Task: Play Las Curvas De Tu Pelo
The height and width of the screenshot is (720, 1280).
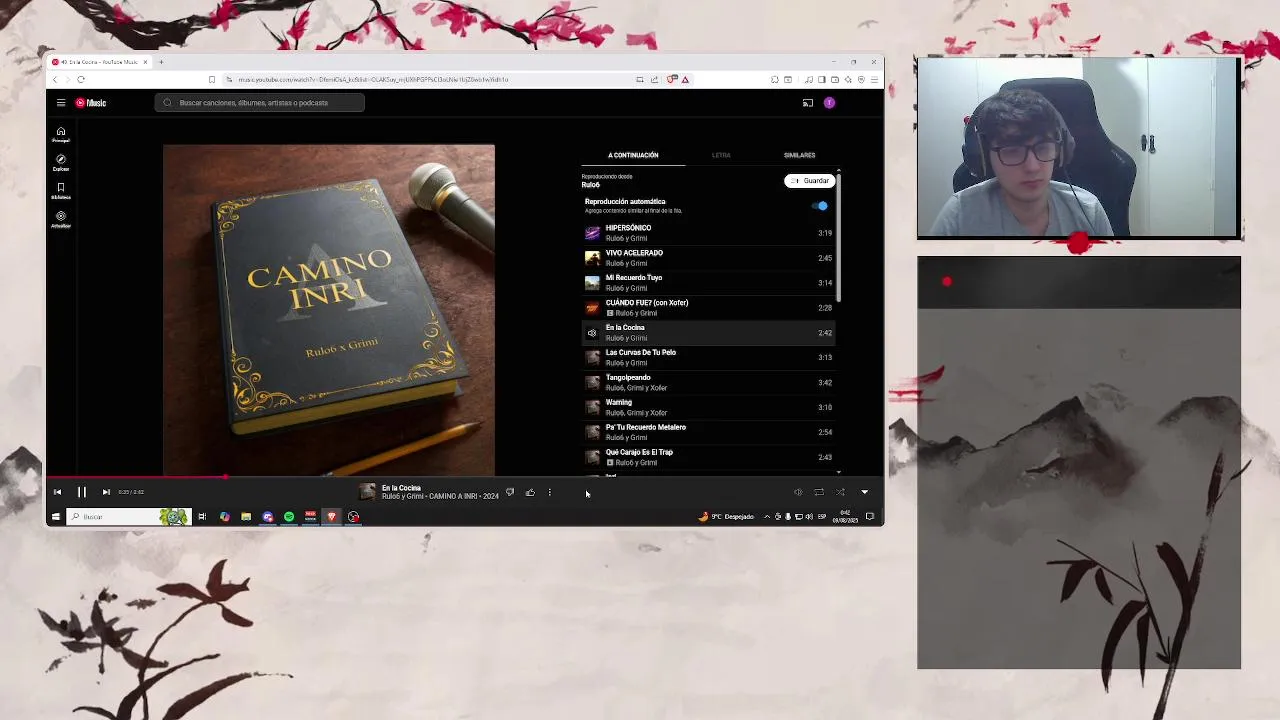Action: [x=709, y=357]
